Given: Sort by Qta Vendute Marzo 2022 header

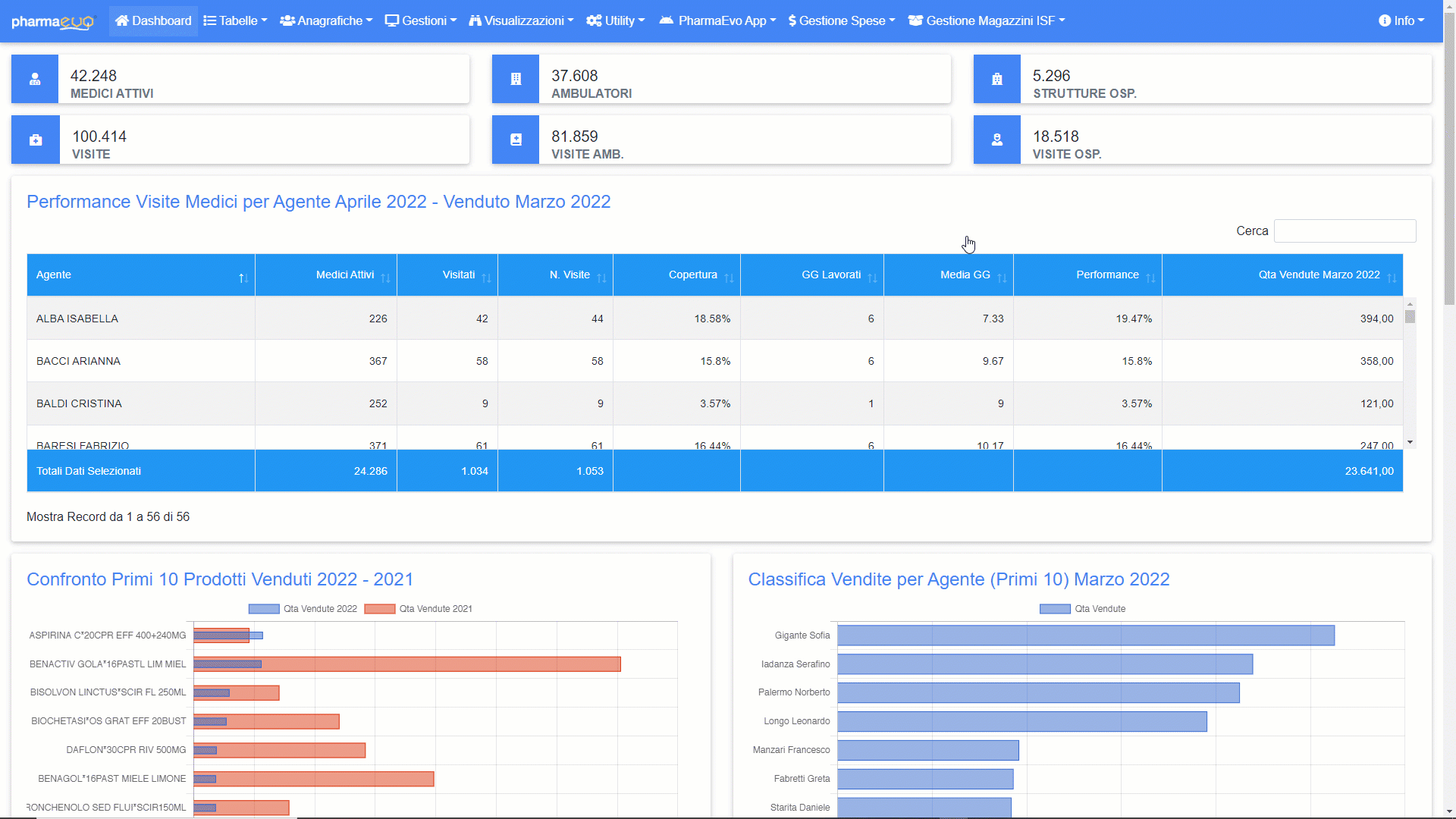Looking at the screenshot, I should [x=1319, y=275].
